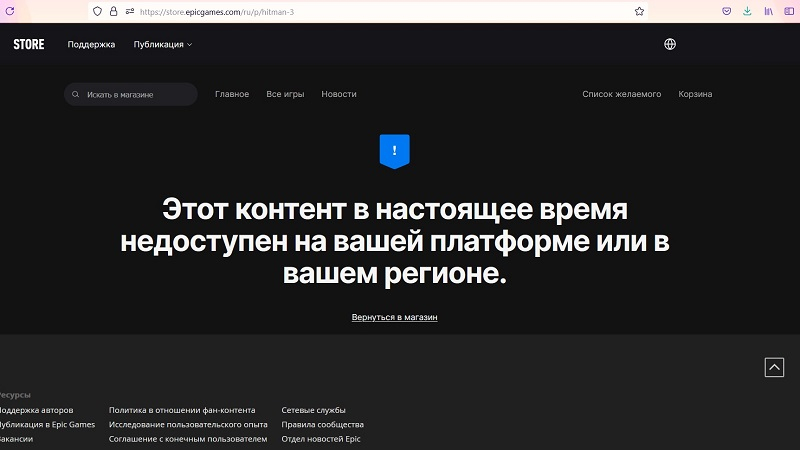The width and height of the screenshot is (800, 450).
Task: Switch to the Новости tab
Action: 339,94
